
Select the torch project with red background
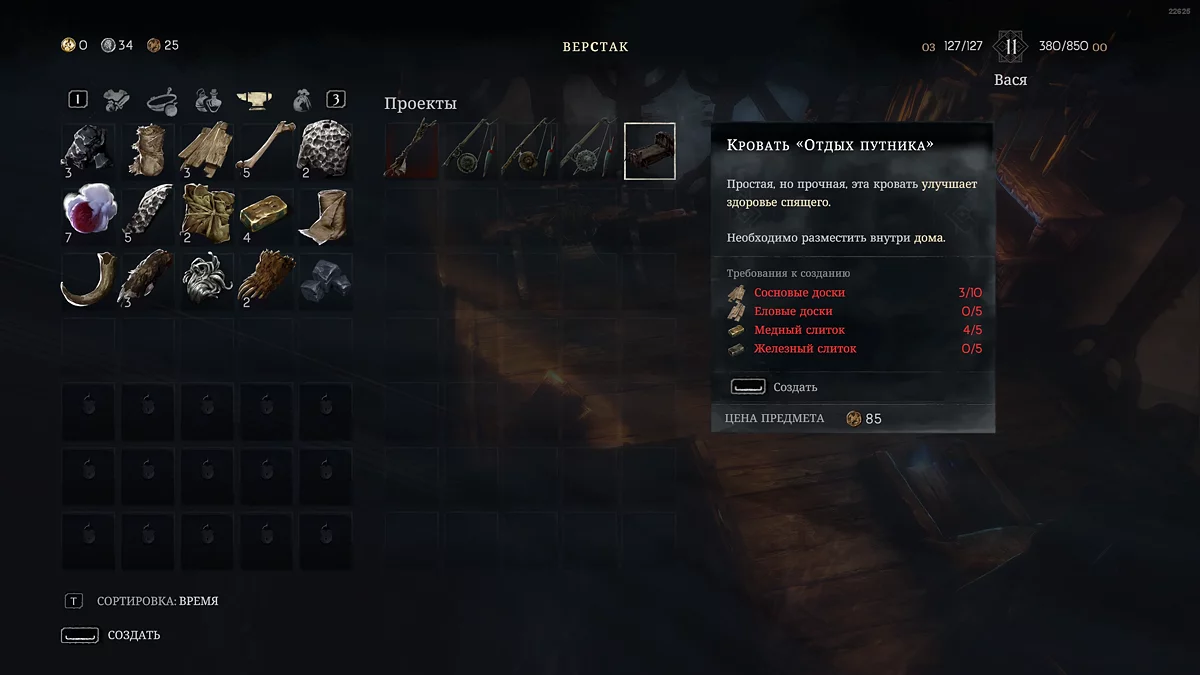pyautogui.click(x=411, y=151)
